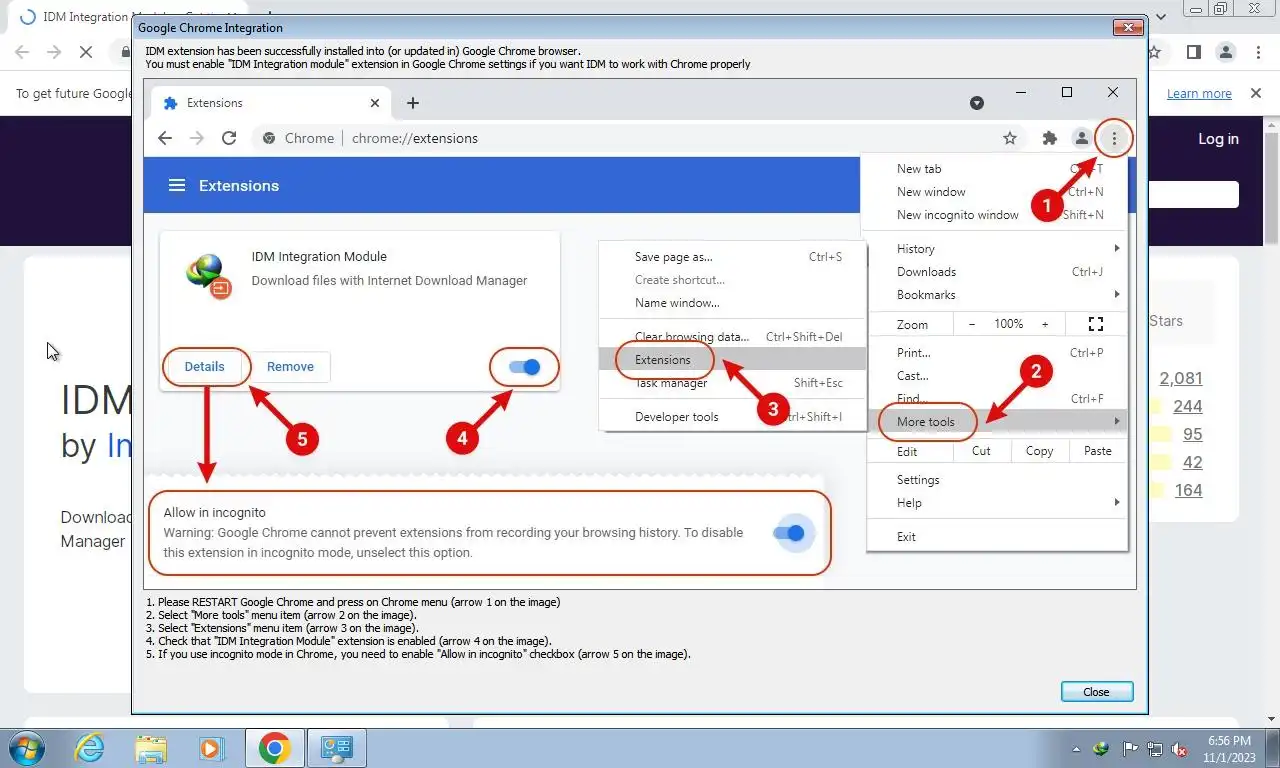Click the back arrow in background Chrome
Image resolution: width=1280 pixels, height=768 pixels.
pos(22,52)
